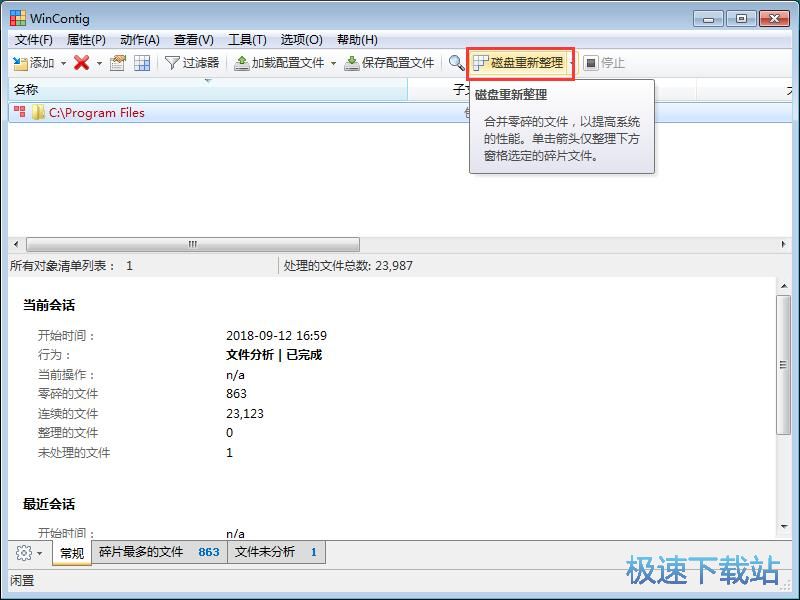Close the WinContig window

774,19
